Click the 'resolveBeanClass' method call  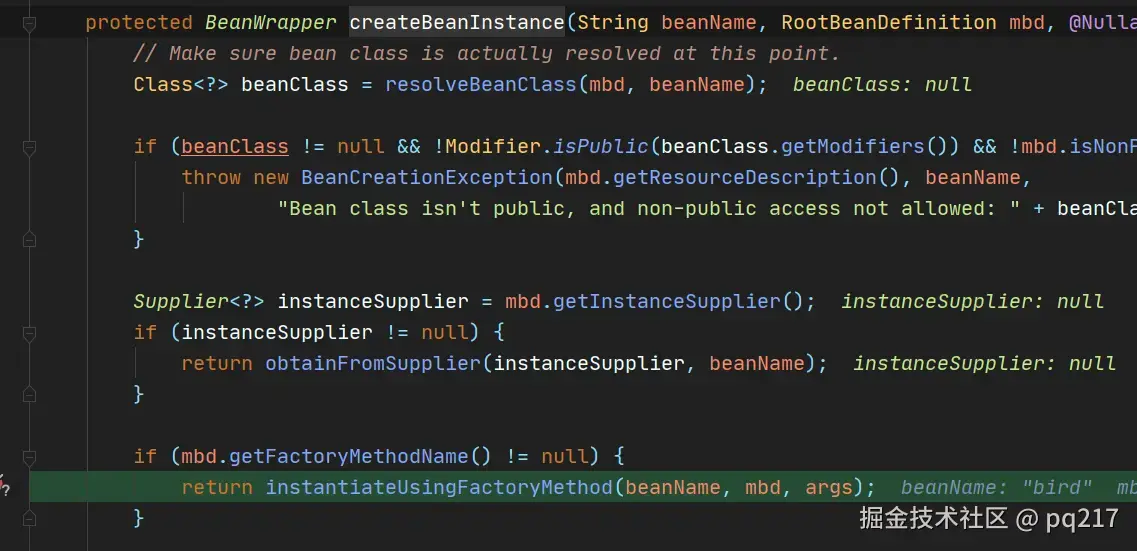(x=481, y=85)
